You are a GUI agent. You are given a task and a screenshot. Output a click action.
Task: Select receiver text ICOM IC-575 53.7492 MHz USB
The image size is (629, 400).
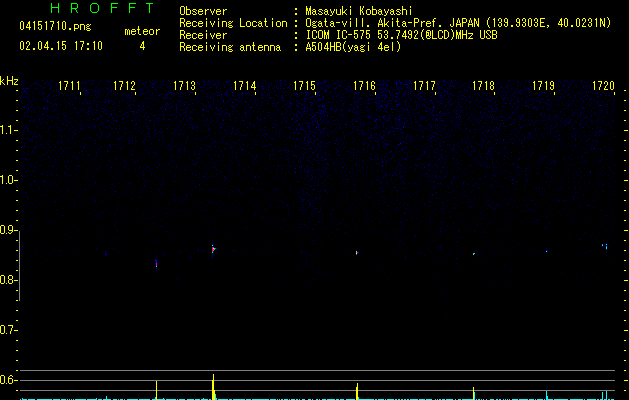pos(401,35)
